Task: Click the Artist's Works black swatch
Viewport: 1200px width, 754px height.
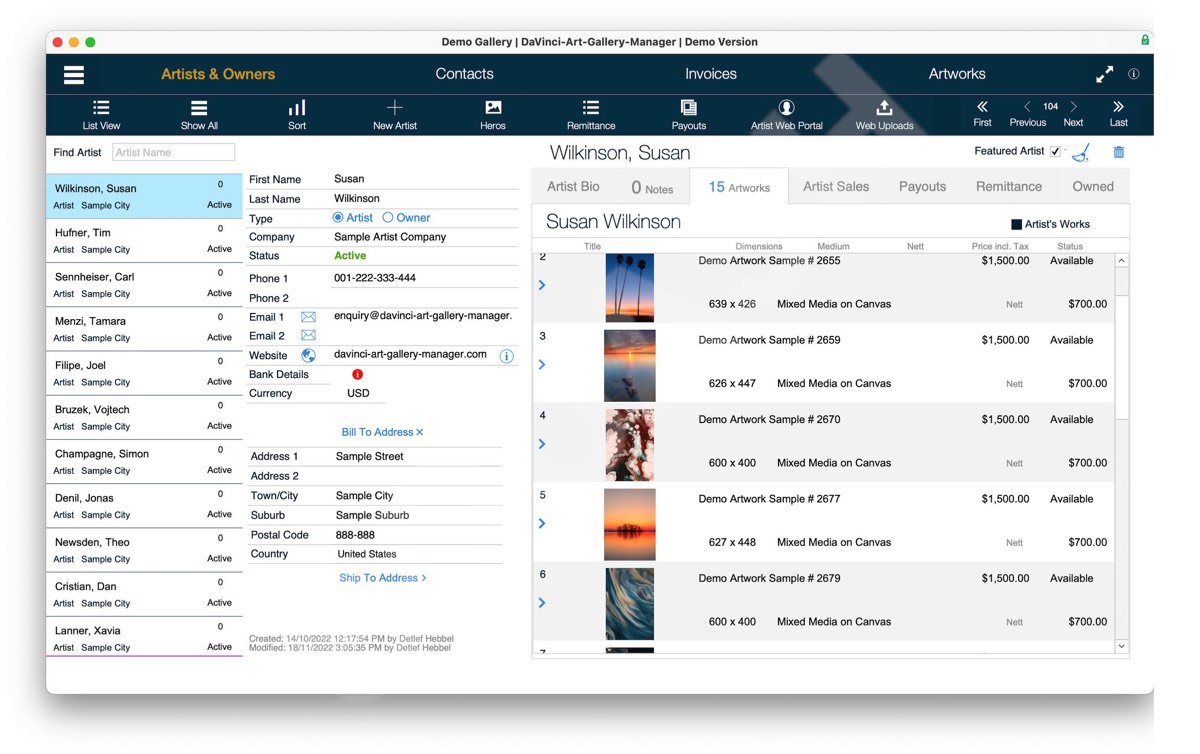Action: [1016, 225]
